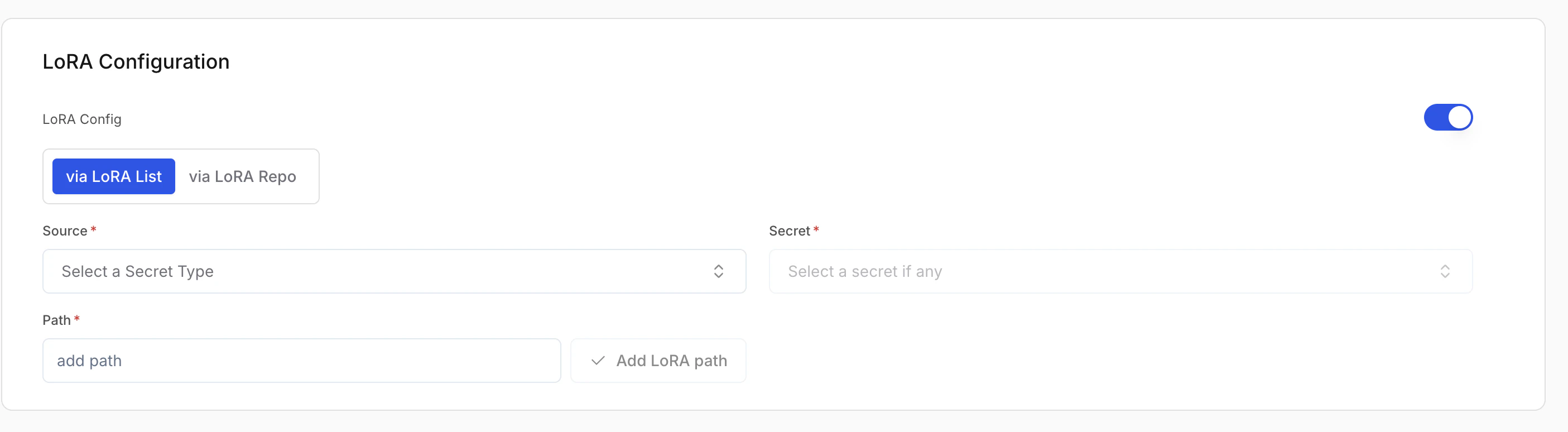Viewport: 1568px width, 432px height.
Task: Click the LoRA Configuration heading
Action: [136, 61]
